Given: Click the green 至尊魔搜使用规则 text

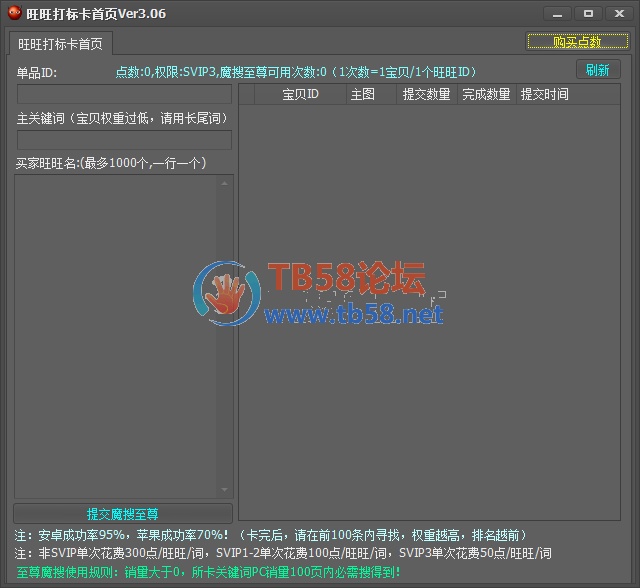Looking at the screenshot, I should [208, 572].
